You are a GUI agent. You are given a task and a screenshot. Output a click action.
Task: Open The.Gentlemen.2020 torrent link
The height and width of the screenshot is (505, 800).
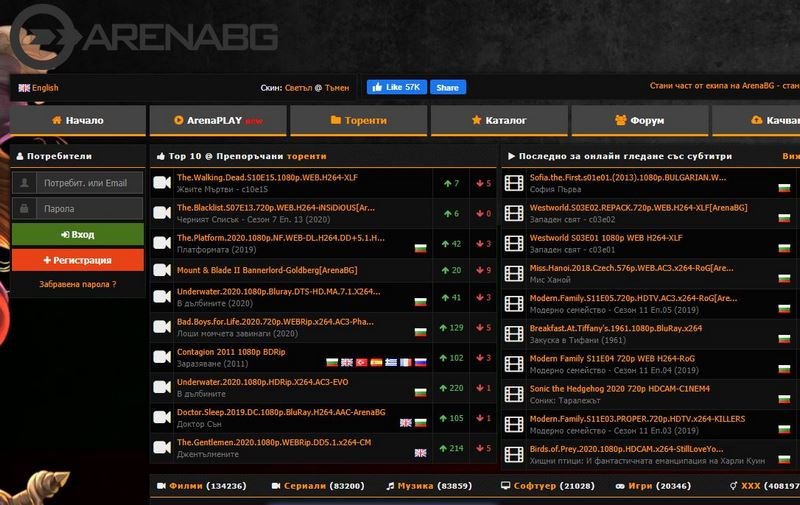pyautogui.click(x=274, y=442)
